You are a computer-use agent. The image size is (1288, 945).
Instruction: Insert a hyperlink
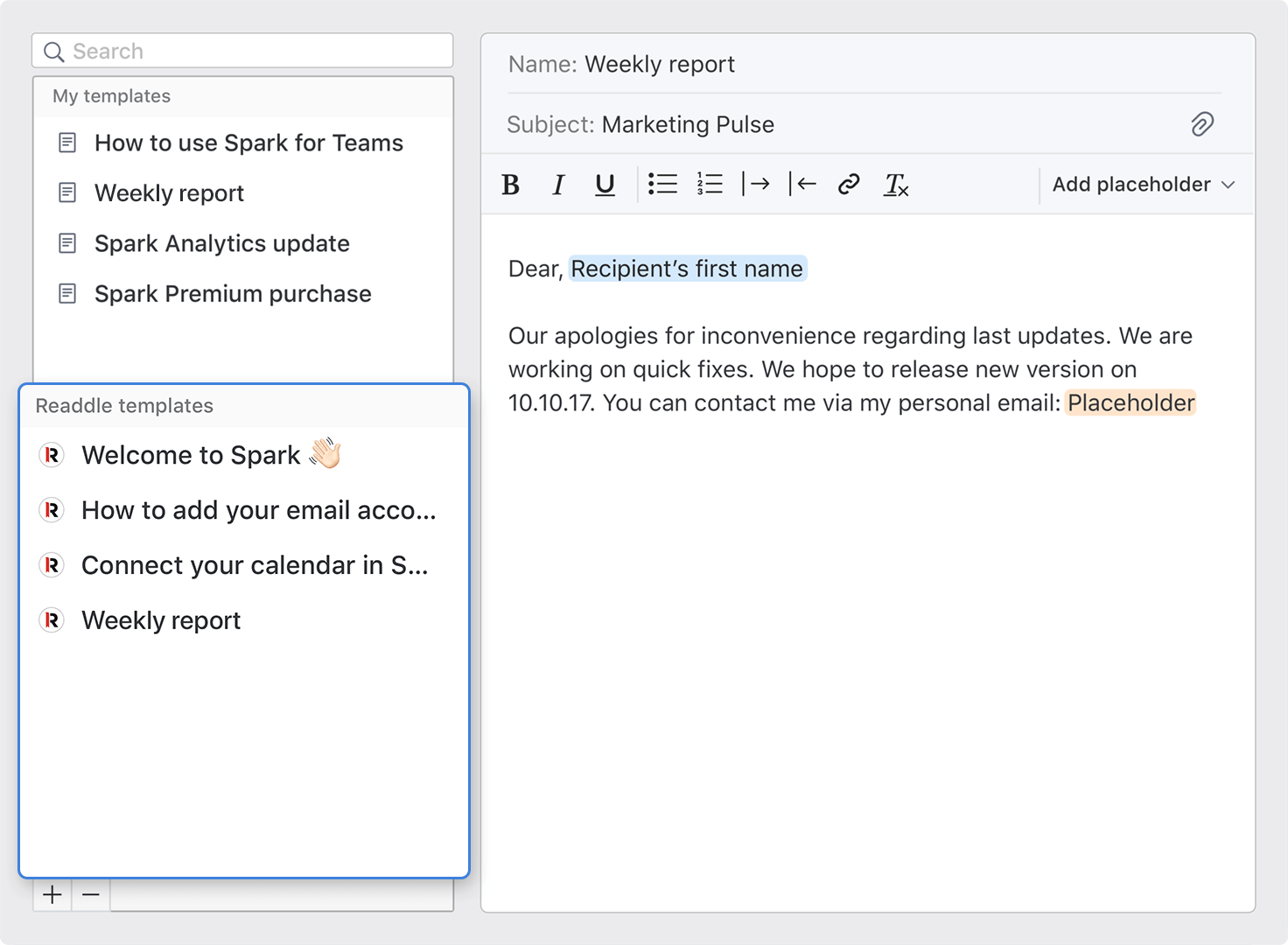(849, 184)
